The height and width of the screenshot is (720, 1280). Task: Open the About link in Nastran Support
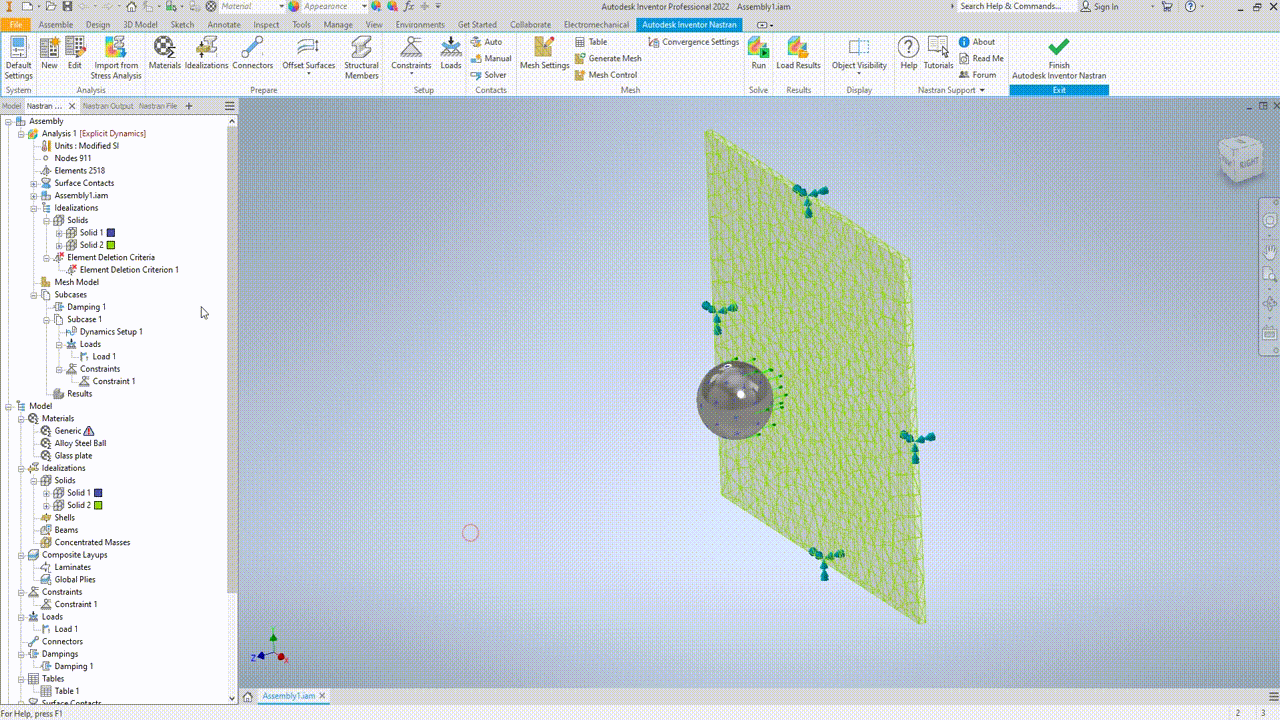coord(977,42)
